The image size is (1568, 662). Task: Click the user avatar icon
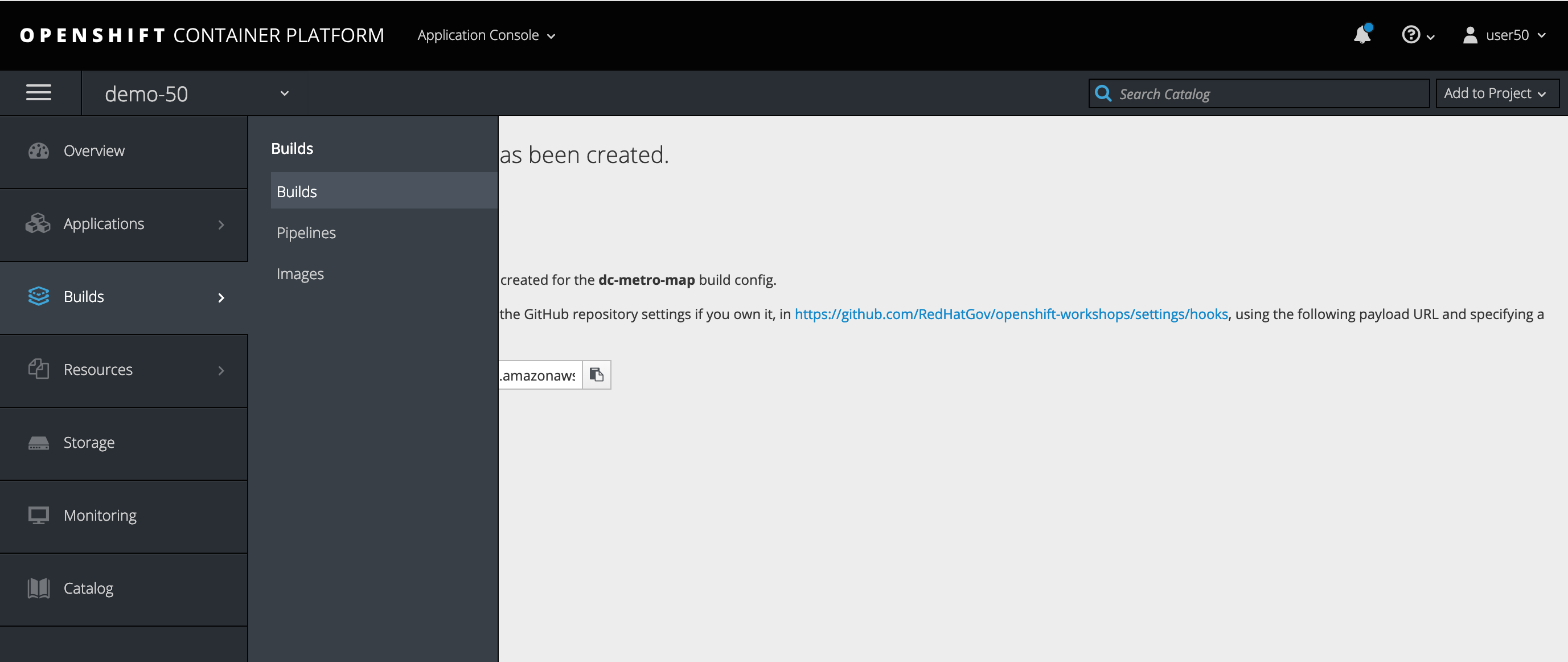(x=1470, y=35)
